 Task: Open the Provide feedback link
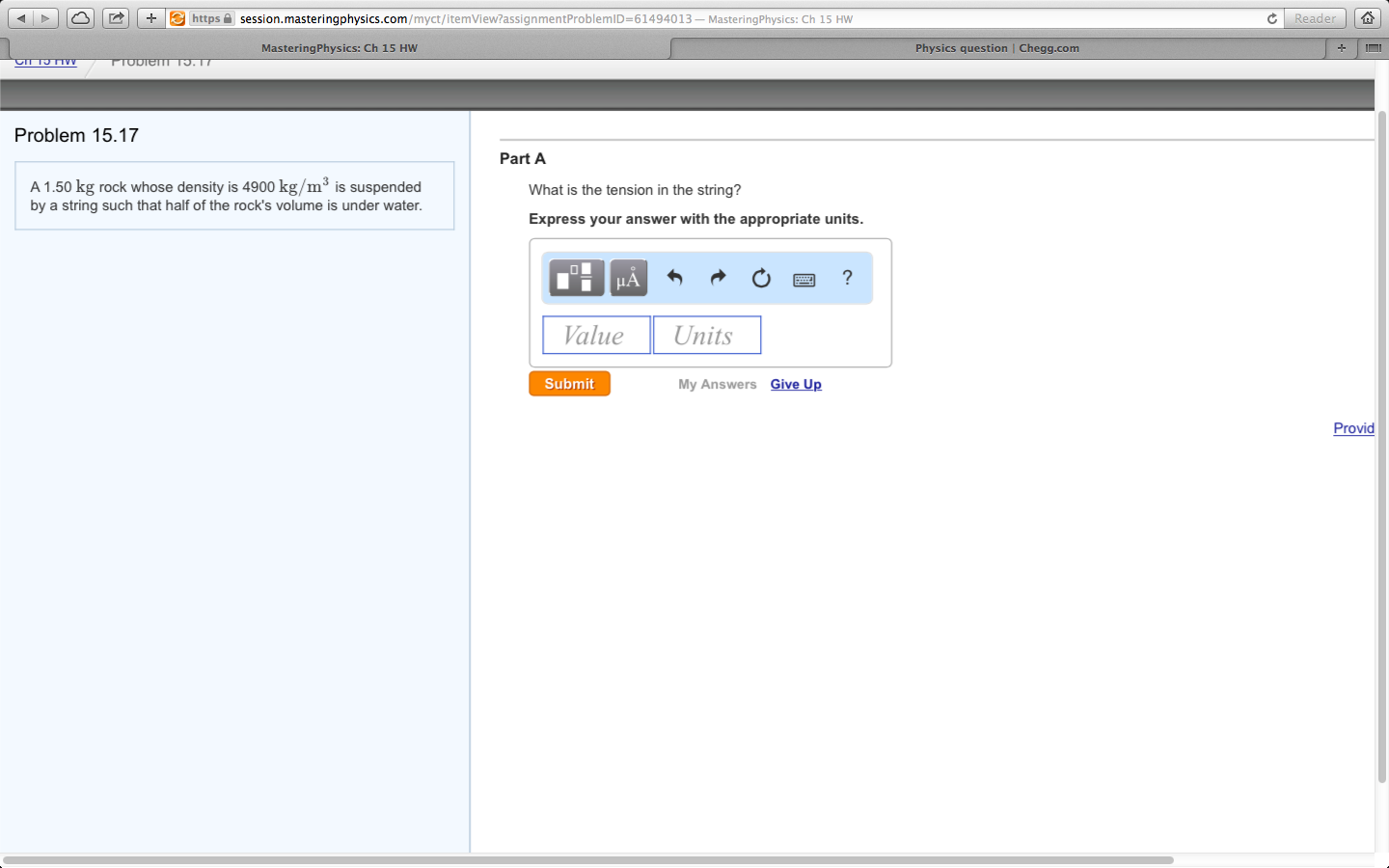(x=1353, y=428)
